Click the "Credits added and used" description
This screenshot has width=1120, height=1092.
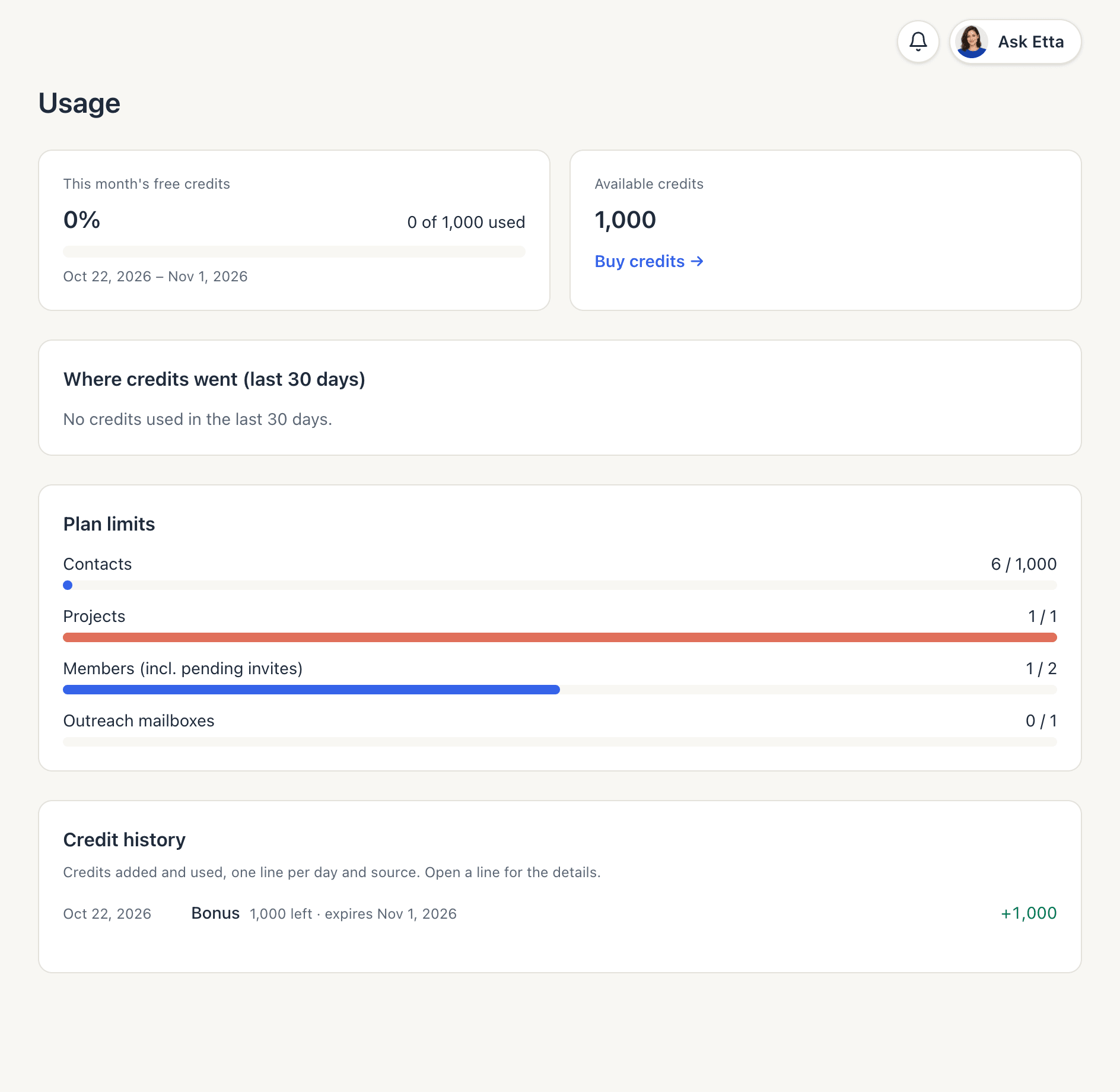tap(332, 872)
